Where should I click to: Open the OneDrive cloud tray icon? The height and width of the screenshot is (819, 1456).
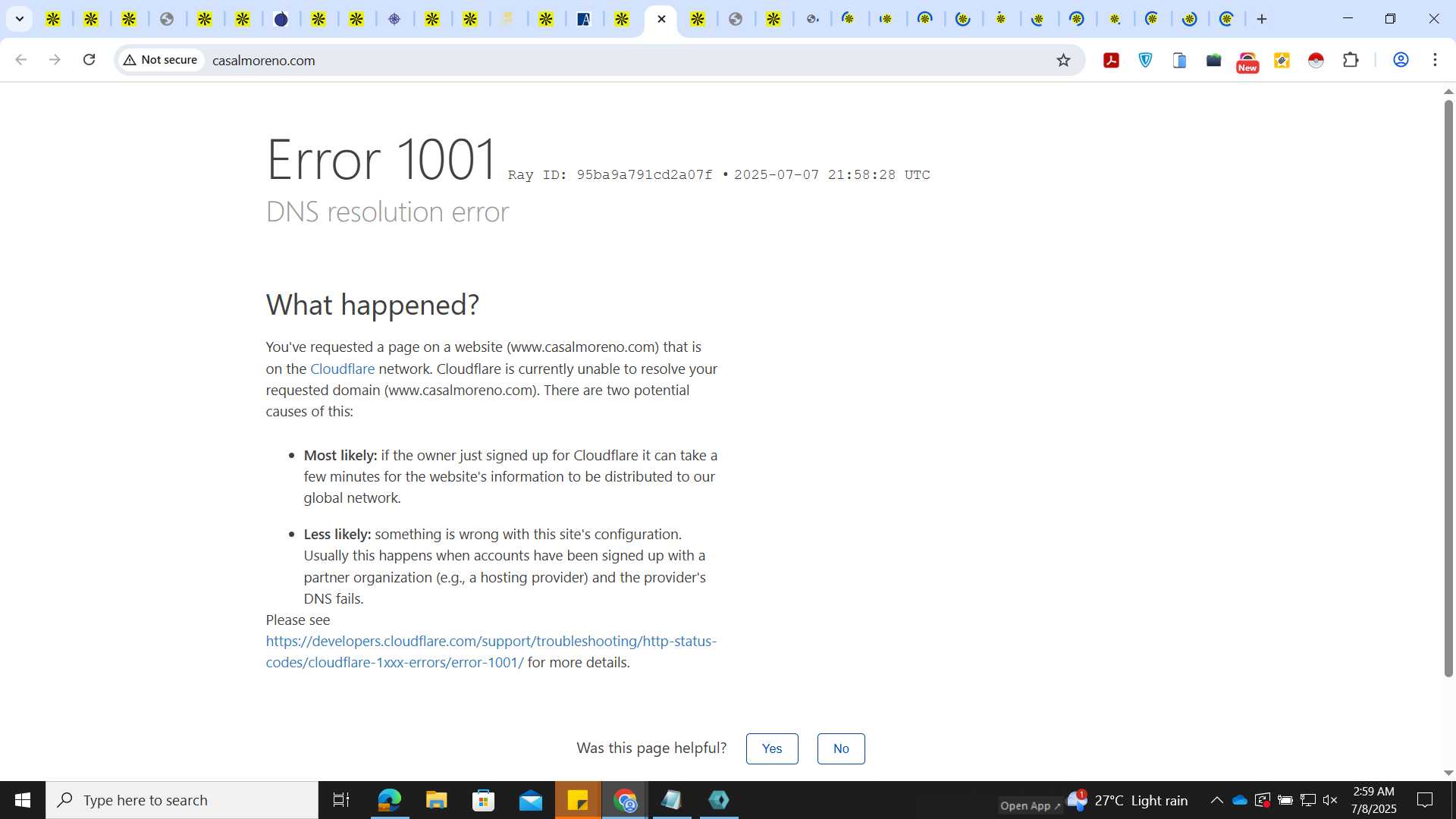coord(1240,800)
